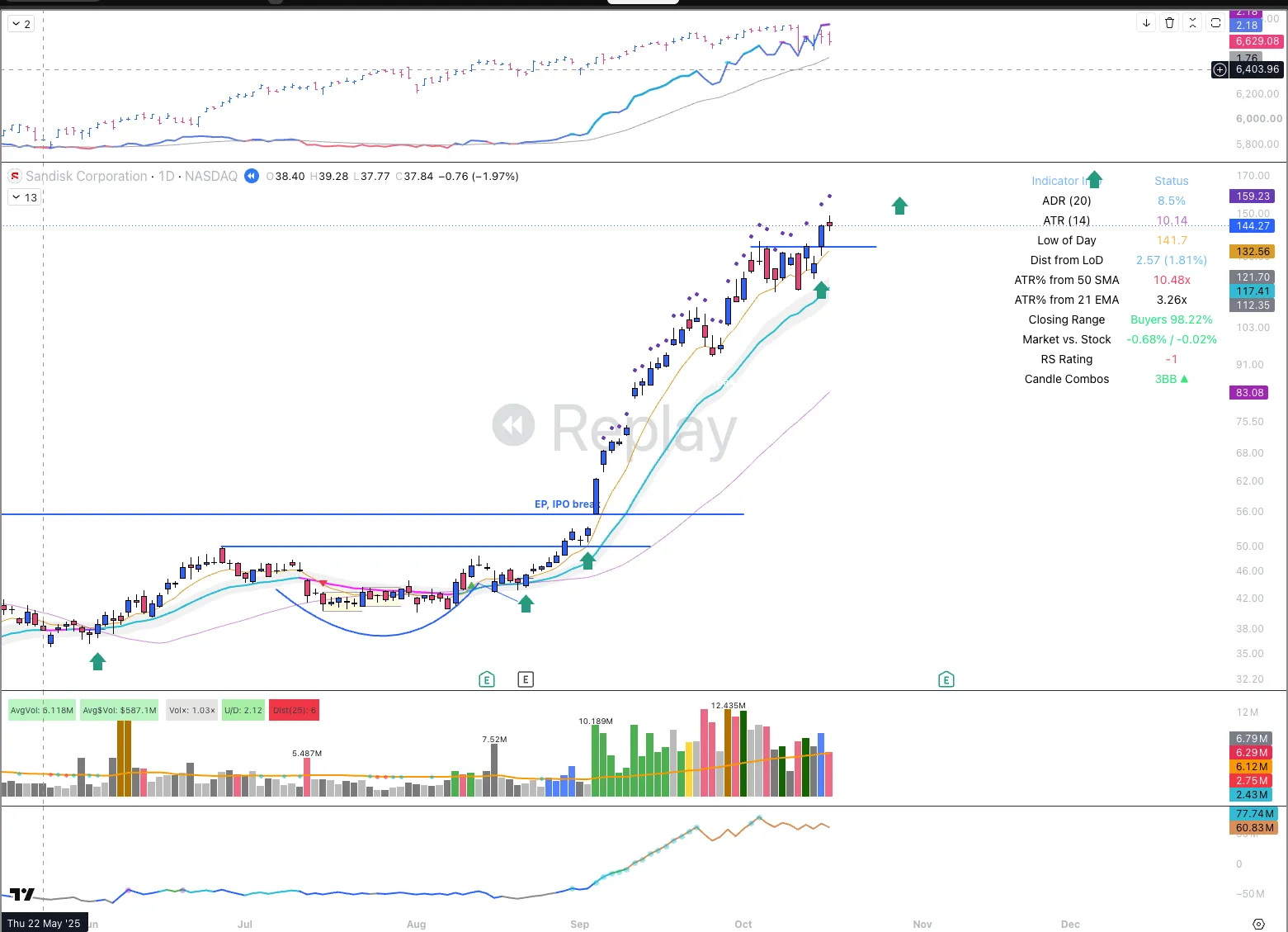Click the Market vs. Stock value
The image size is (1288, 932).
pos(1172,339)
